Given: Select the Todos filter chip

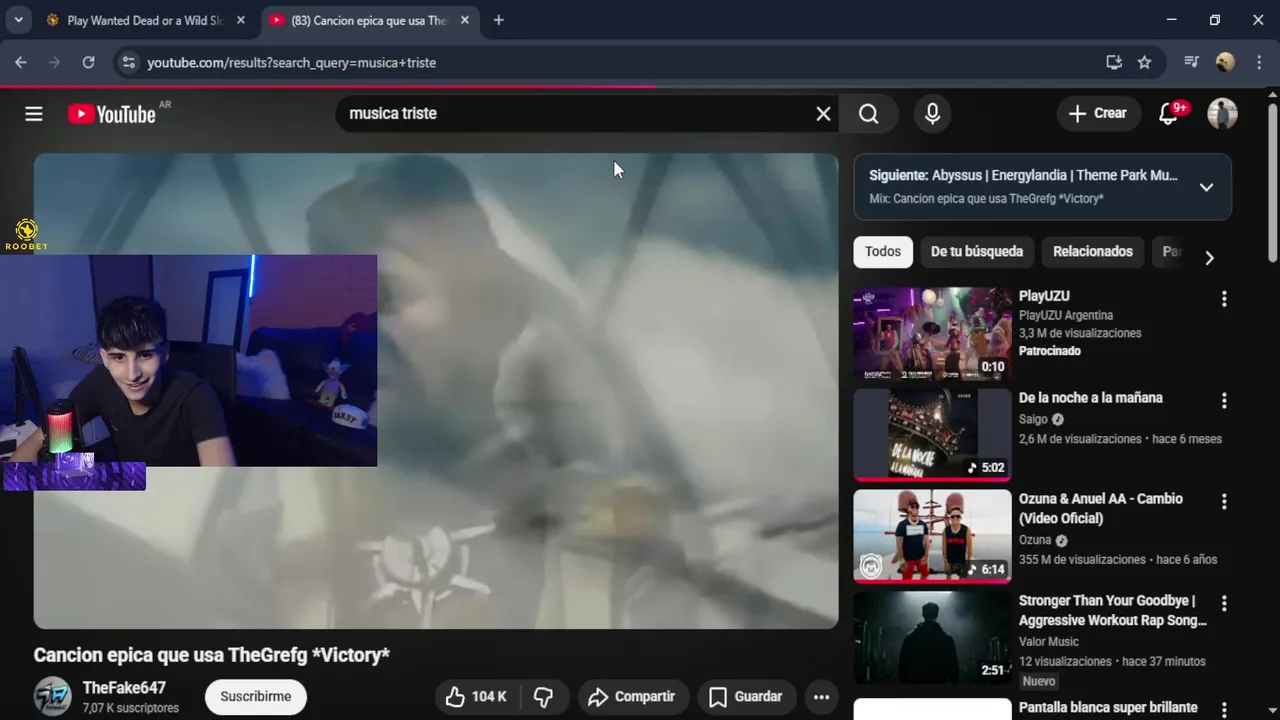Looking at the screenshot, I should tap(883, 252).
